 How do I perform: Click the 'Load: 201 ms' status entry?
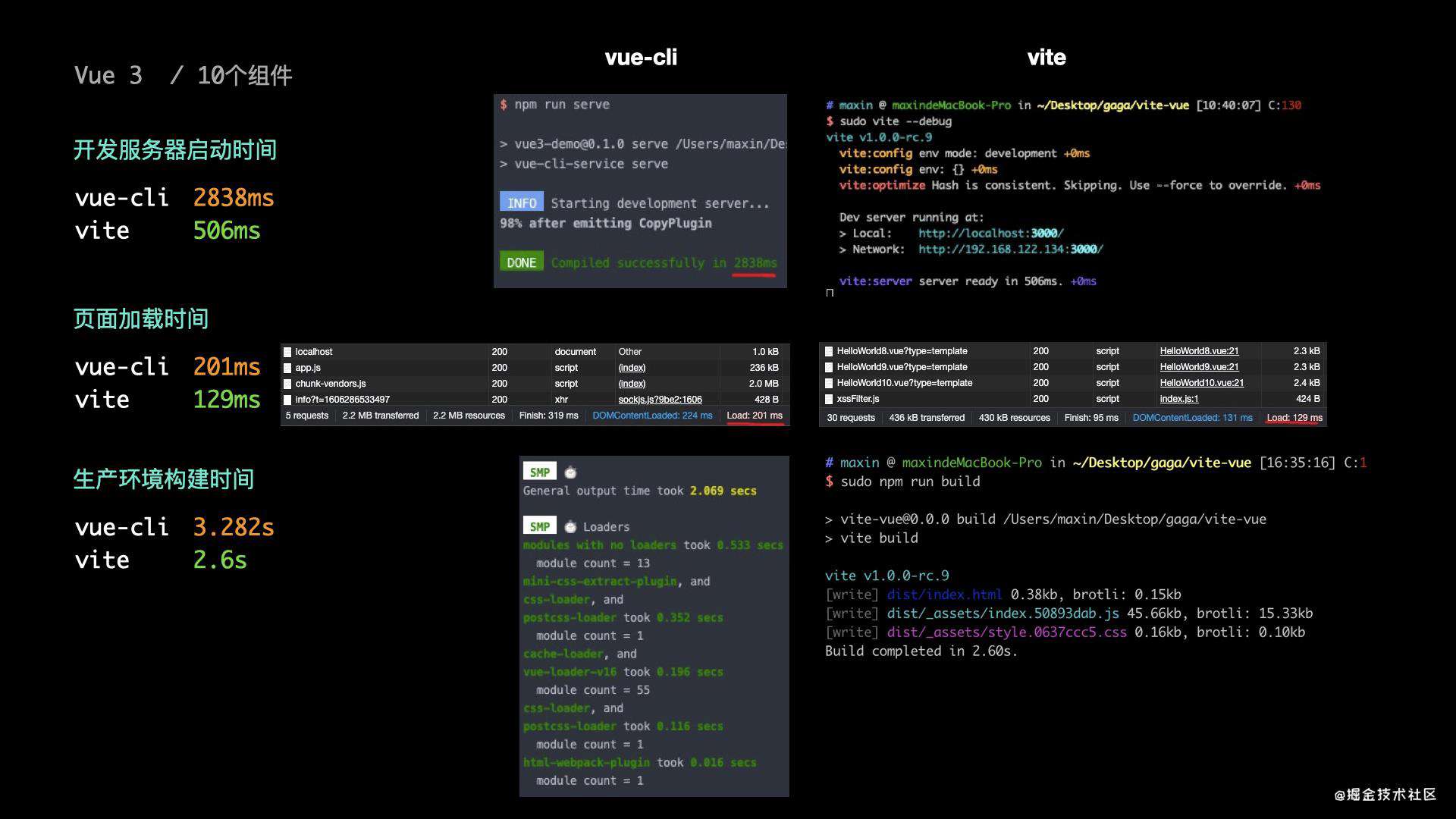(755, 416)
